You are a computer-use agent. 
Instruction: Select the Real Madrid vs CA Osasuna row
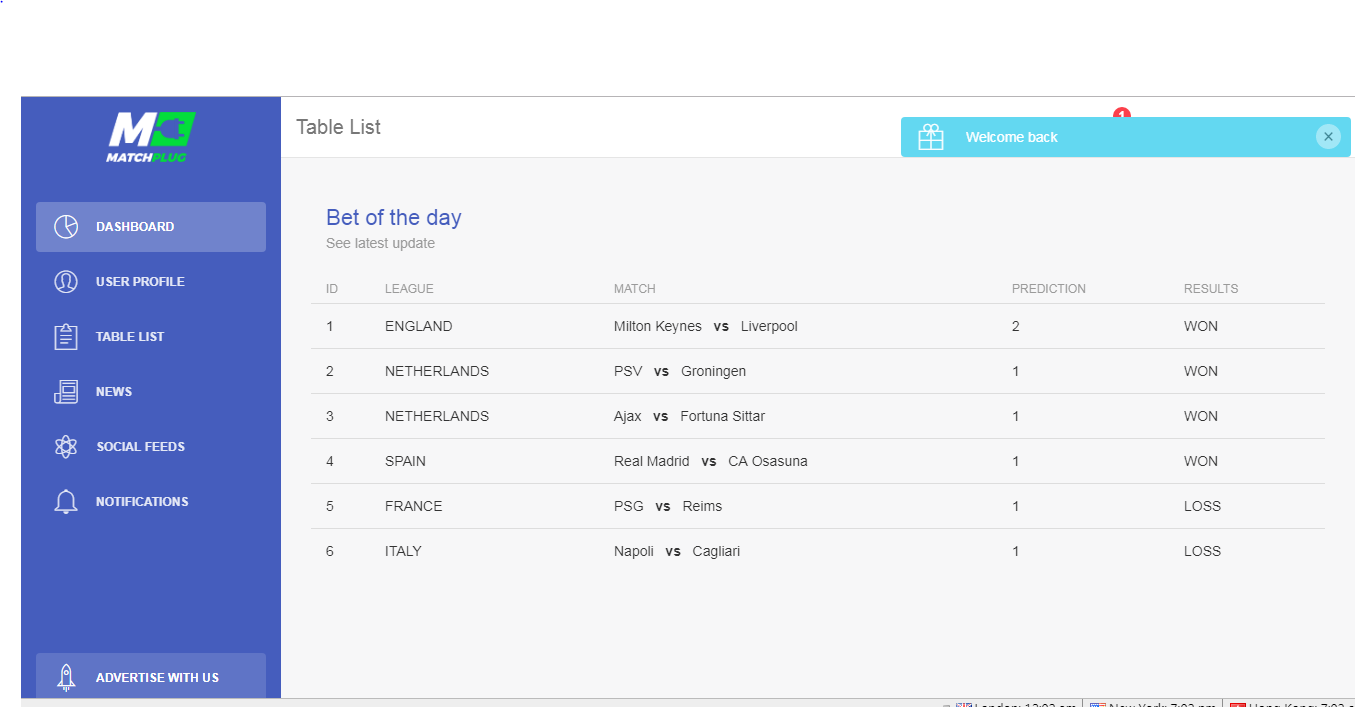pyautogui.click(x=818, y=461)
